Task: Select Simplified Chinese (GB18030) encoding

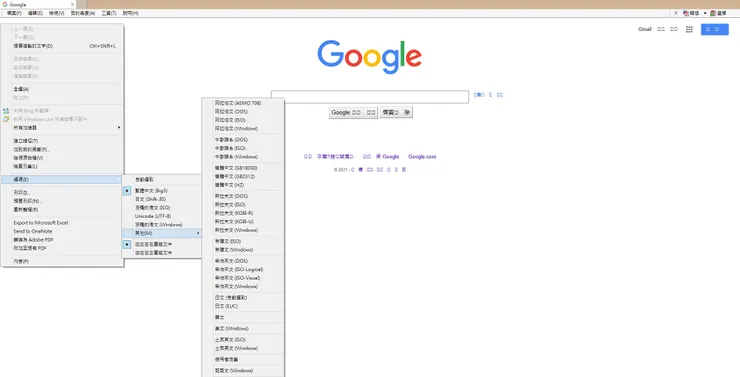Action: [x=243, y=168]
